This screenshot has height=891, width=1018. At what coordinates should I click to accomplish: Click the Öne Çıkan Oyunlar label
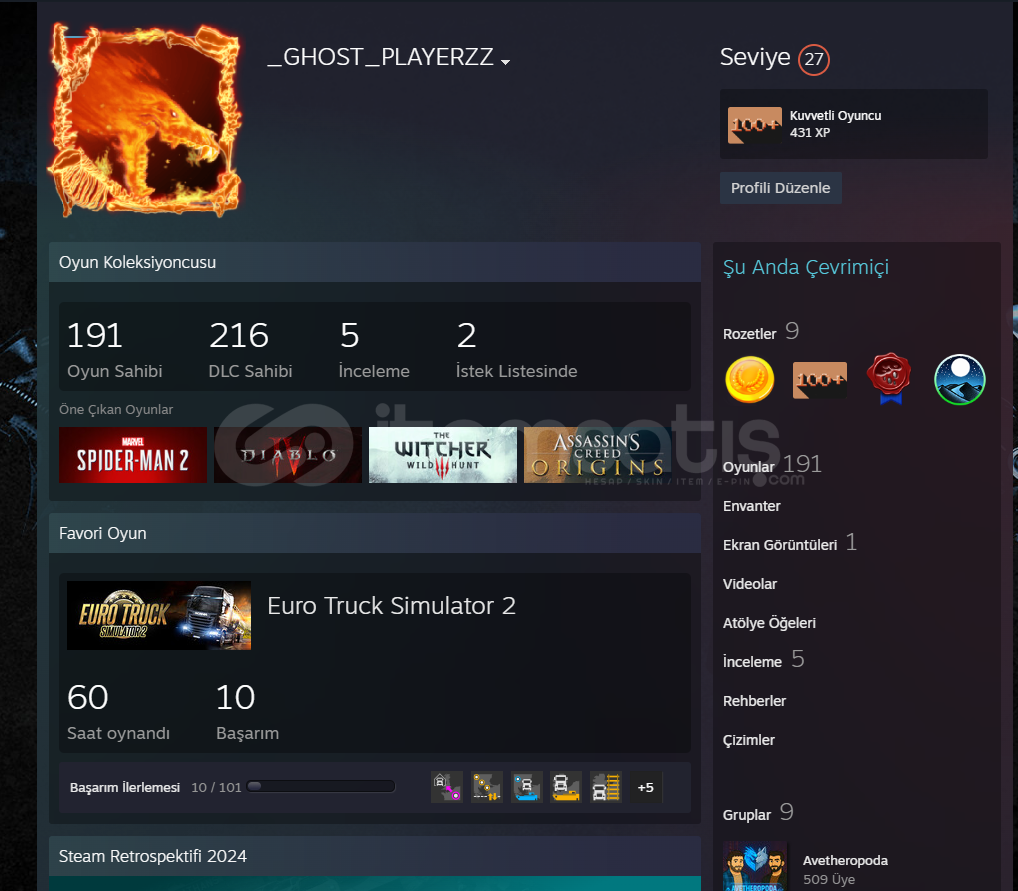click(x=116, y=410)
